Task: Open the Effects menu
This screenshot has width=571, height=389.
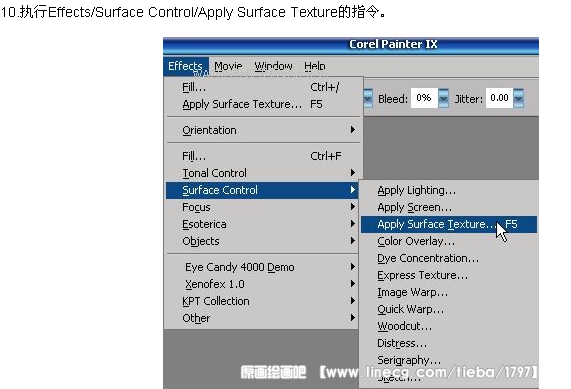Action: 186,66
